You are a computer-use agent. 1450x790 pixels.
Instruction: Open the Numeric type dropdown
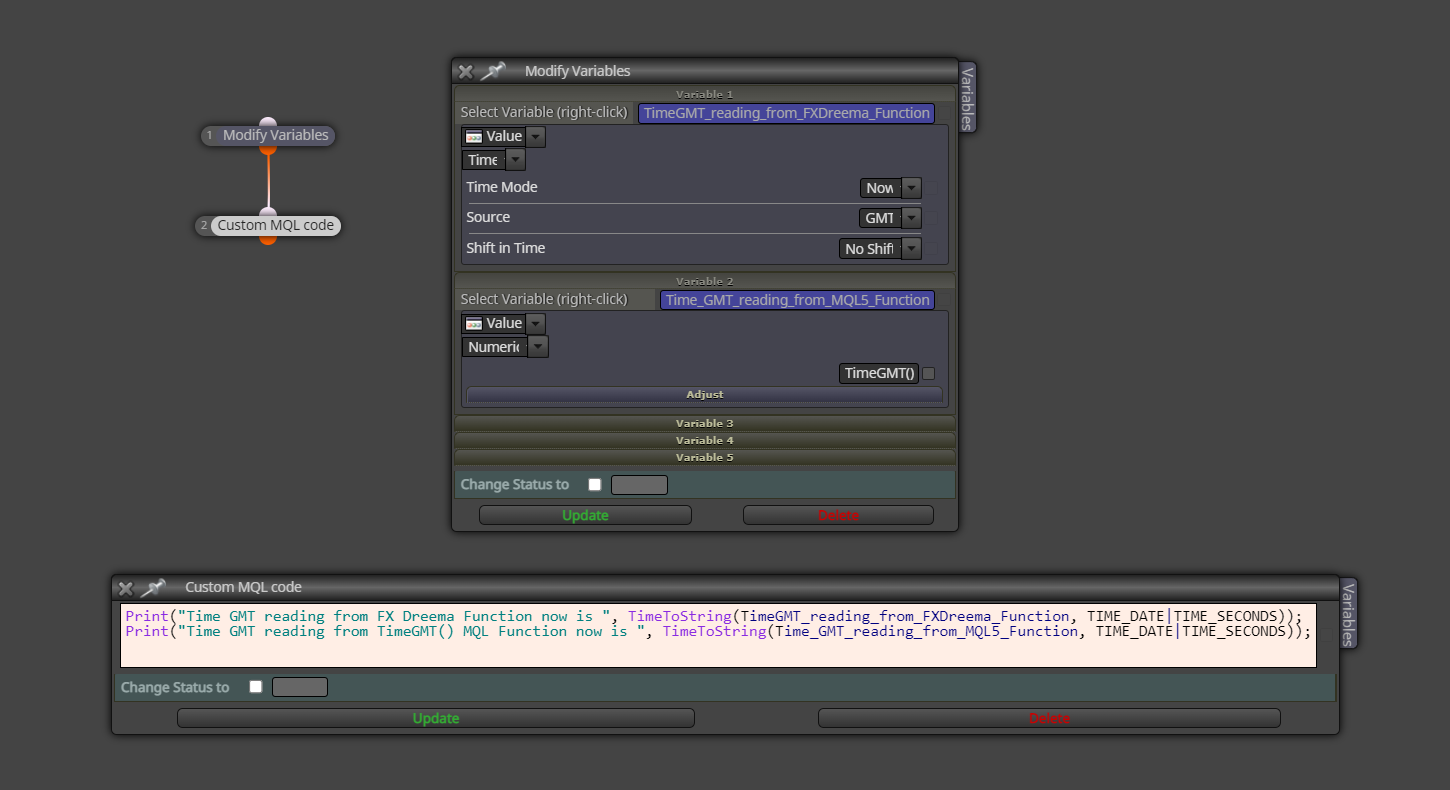click(538, 347)
